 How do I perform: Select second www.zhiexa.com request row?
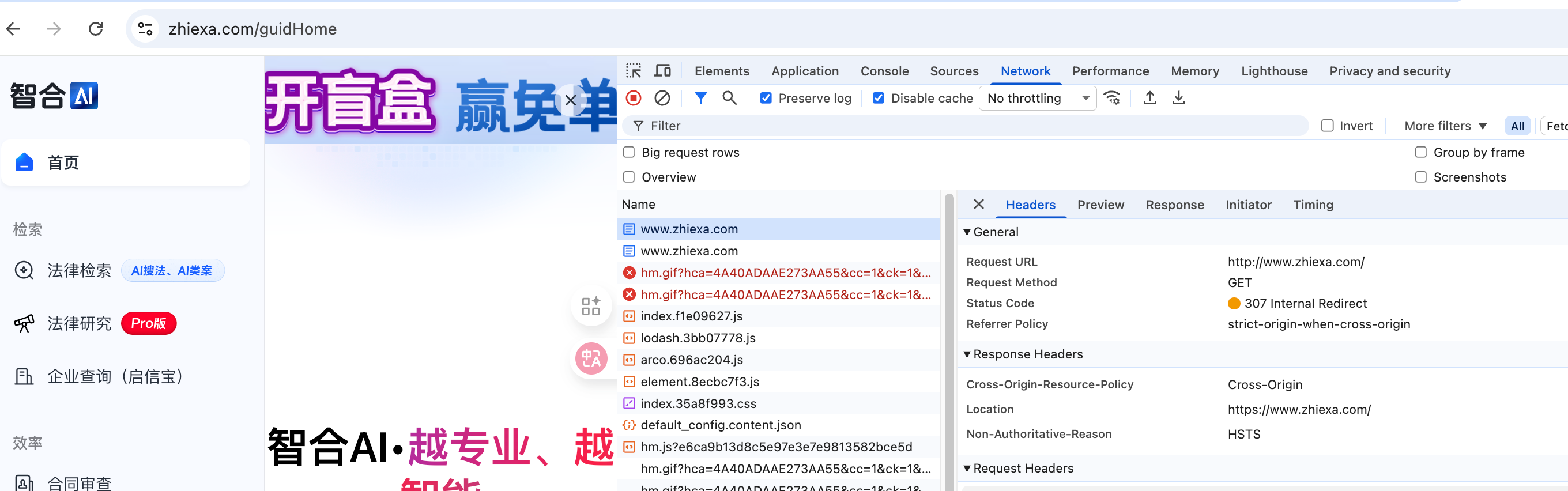tap(778, 251)
